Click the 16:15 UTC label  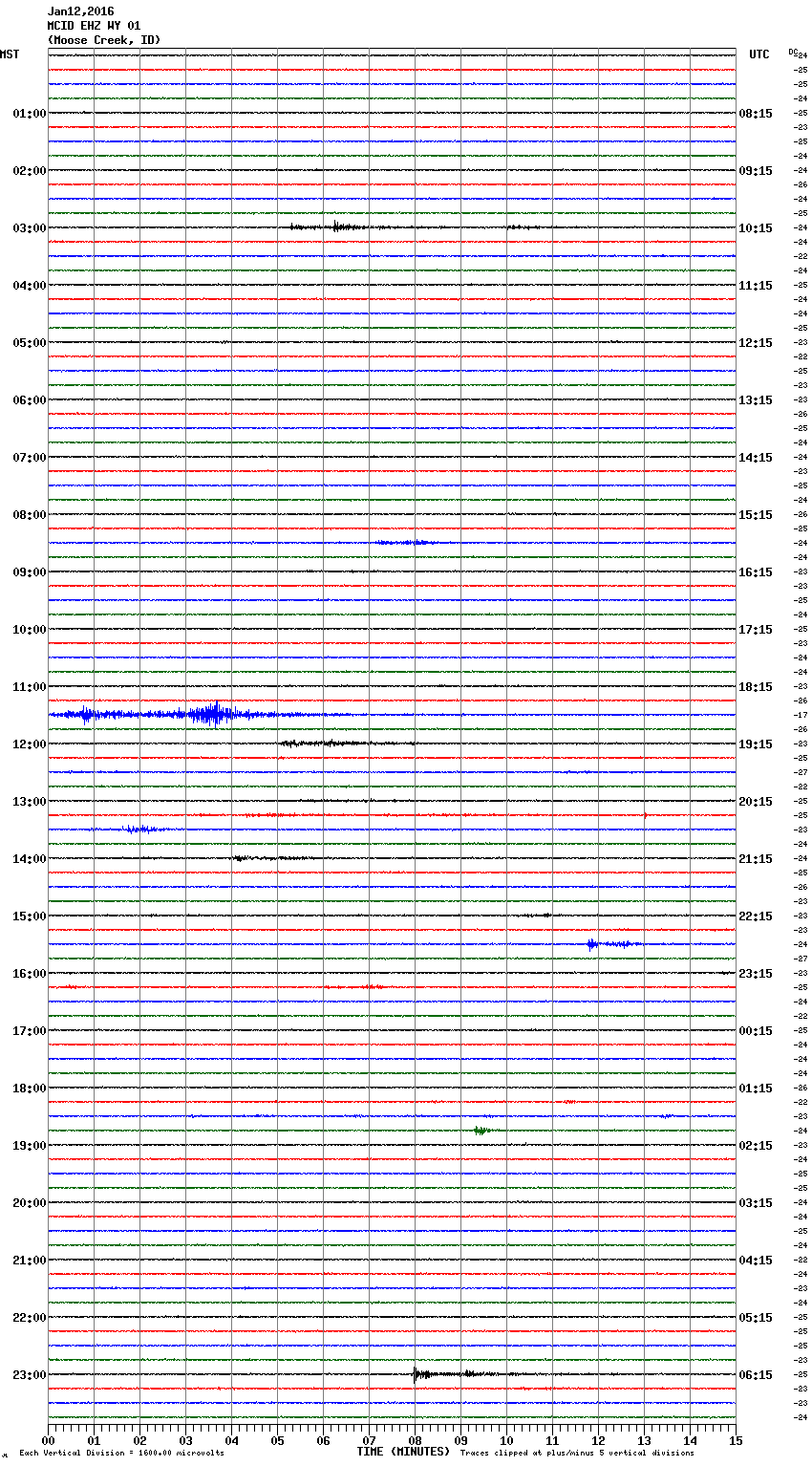(756, 572)
